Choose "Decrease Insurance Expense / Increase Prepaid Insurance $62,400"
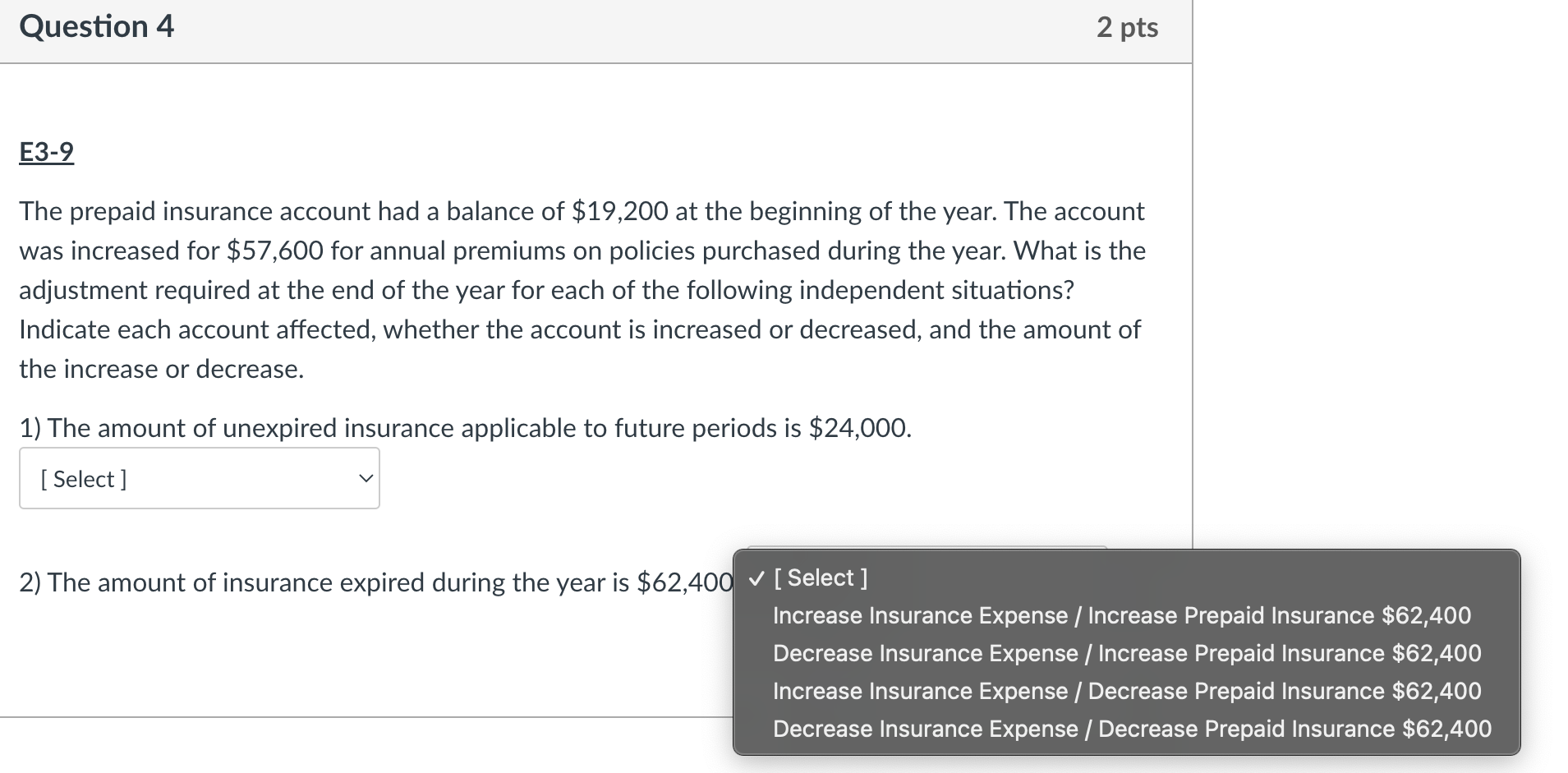 click(1128, 653)
